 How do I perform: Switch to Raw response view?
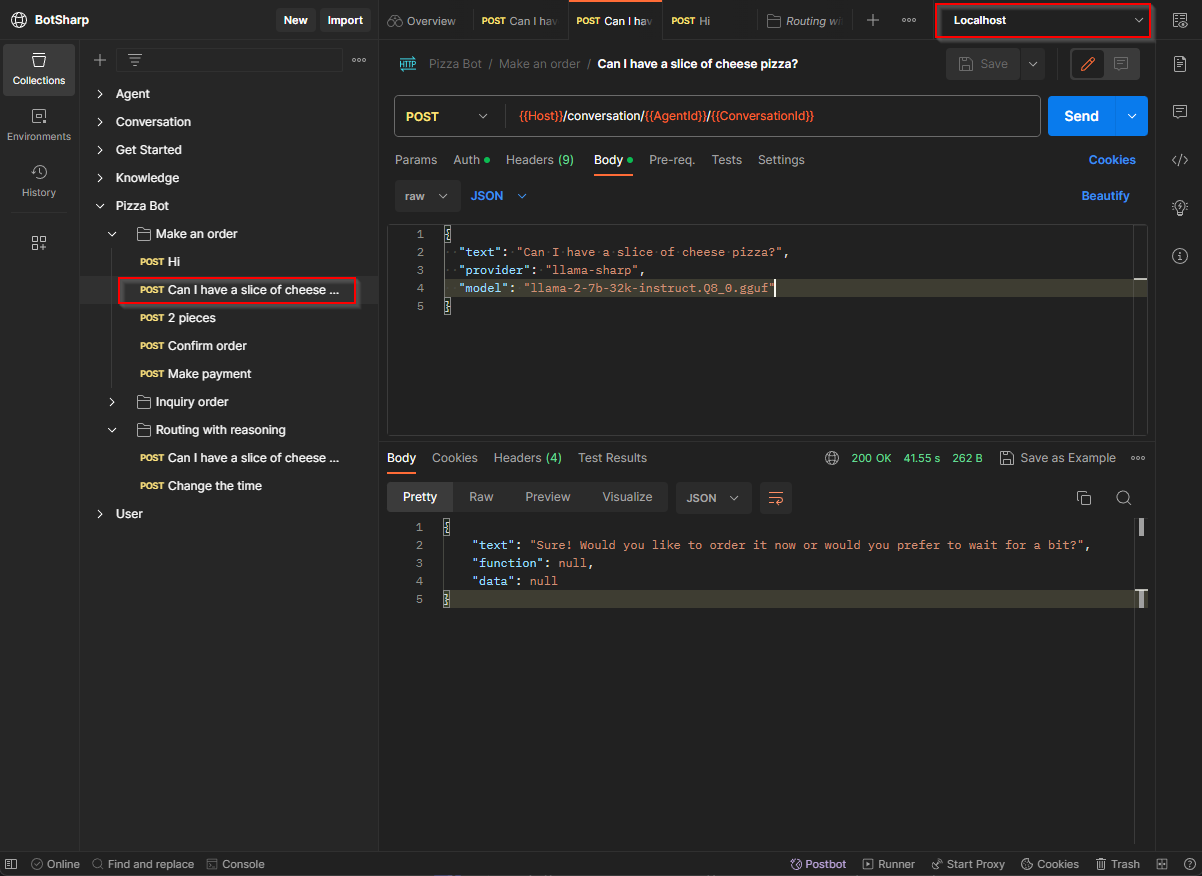click(481, 497)
